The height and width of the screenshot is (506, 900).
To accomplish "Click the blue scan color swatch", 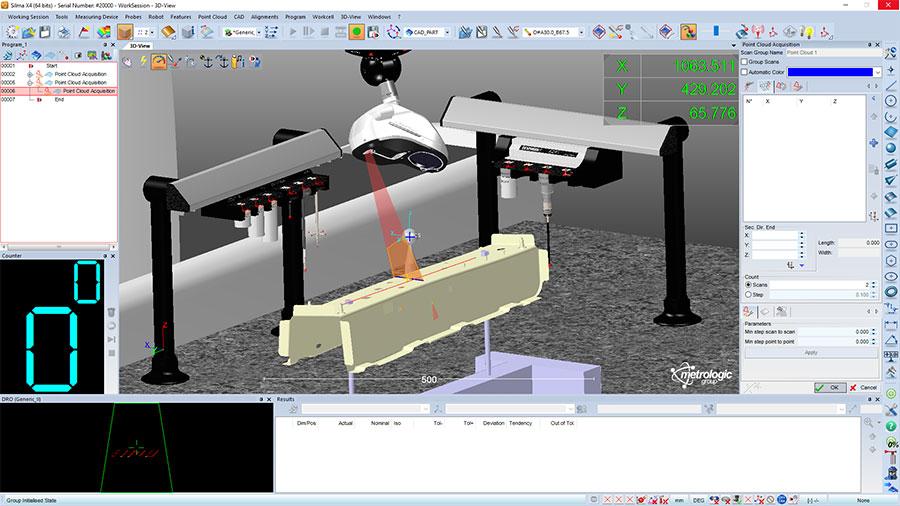I will click(829, 72).
